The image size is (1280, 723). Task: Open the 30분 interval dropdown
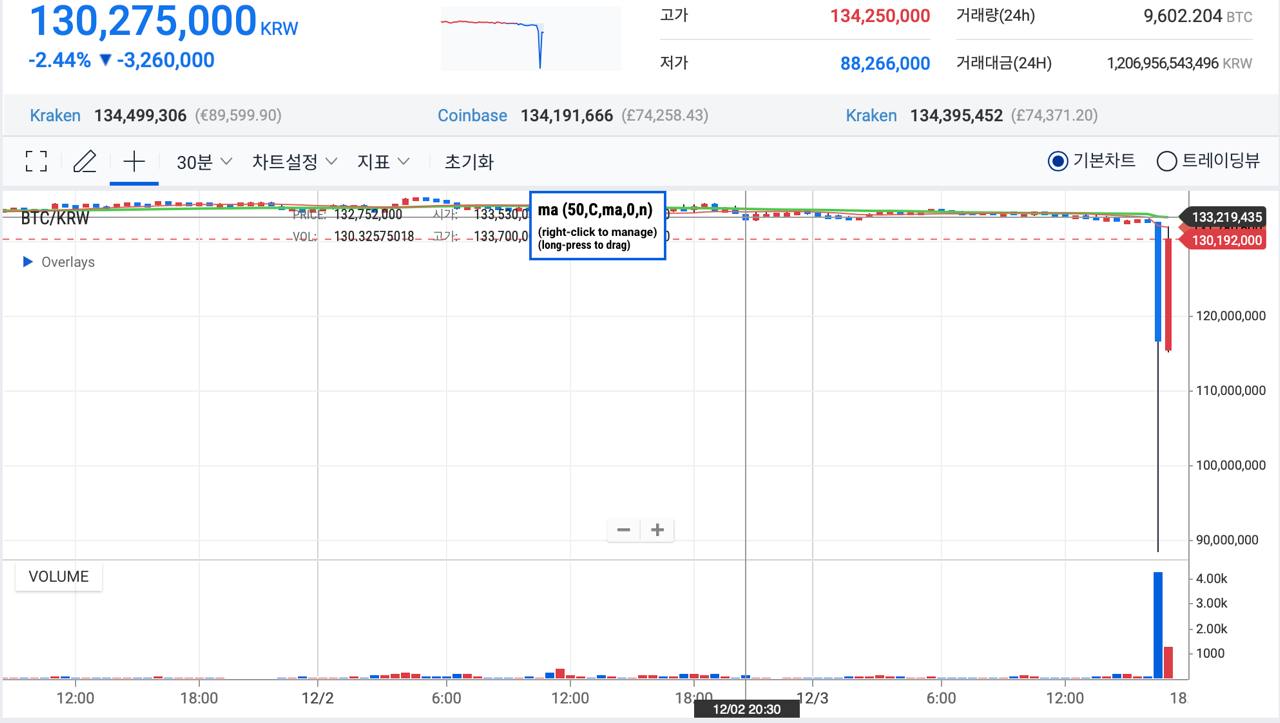click(204, 161)
